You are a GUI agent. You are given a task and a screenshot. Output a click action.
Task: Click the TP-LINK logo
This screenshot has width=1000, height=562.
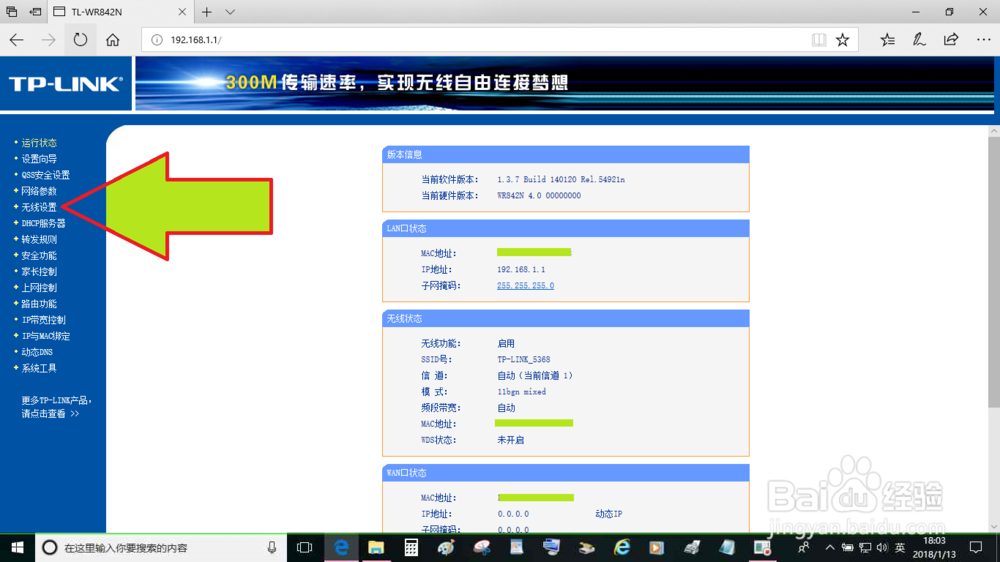tap(66, 84)
